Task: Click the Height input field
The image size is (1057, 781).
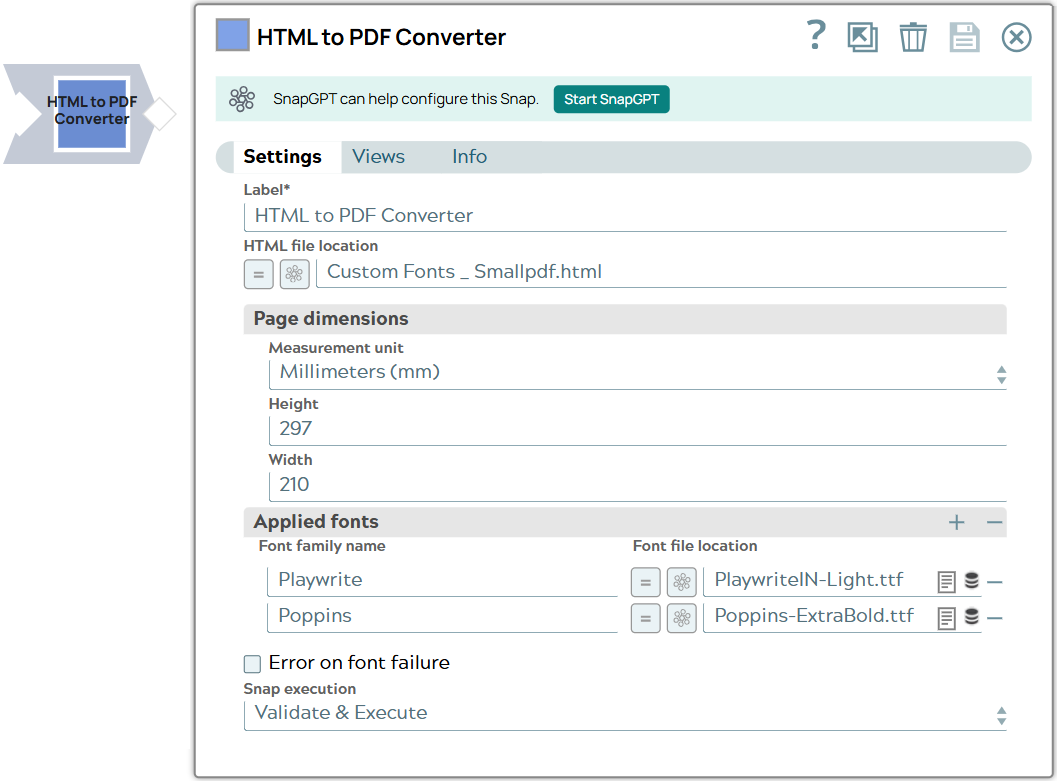Action: tap(636, 429)
